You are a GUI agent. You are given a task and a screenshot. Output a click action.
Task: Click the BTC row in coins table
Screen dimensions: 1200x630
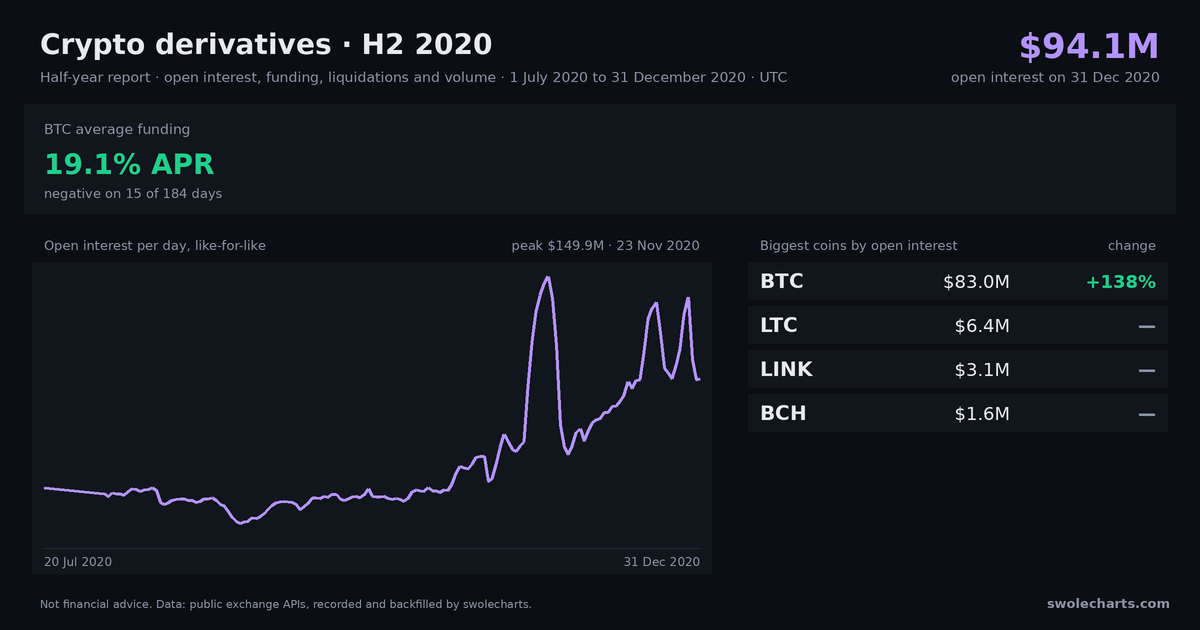[x=958, y=281]
